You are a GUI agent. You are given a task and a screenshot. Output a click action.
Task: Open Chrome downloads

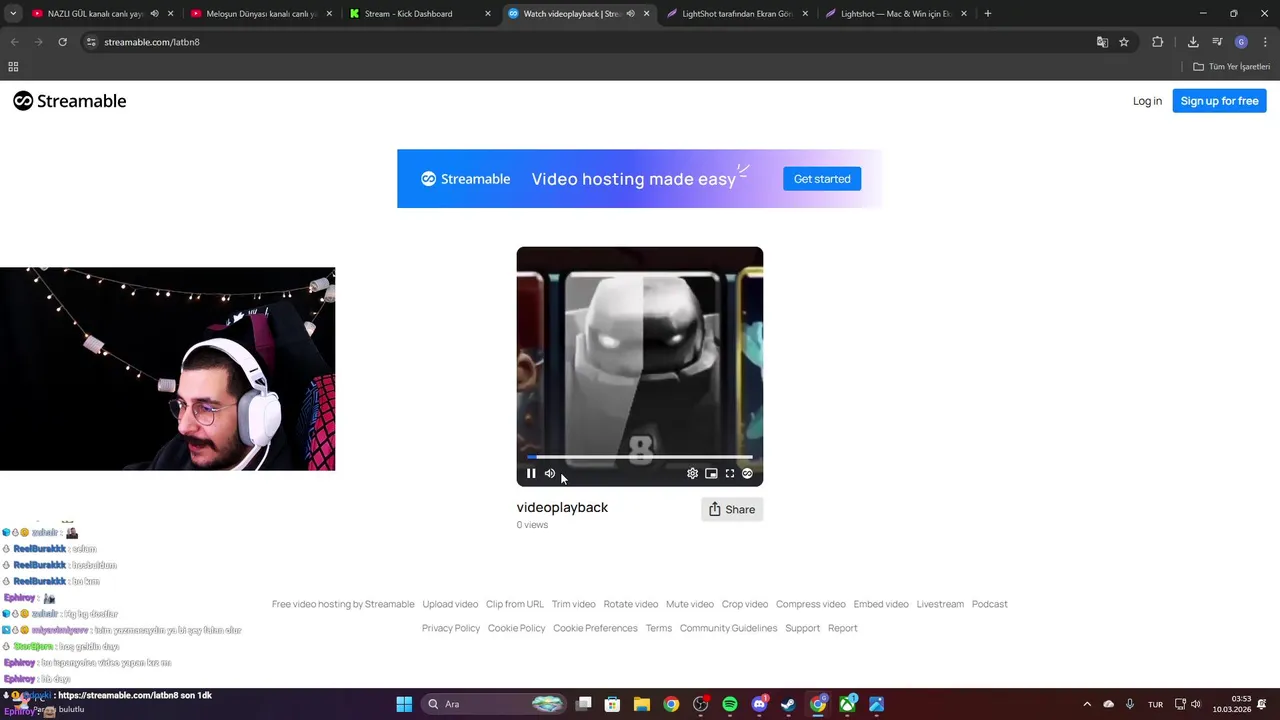pos(1193,42)
